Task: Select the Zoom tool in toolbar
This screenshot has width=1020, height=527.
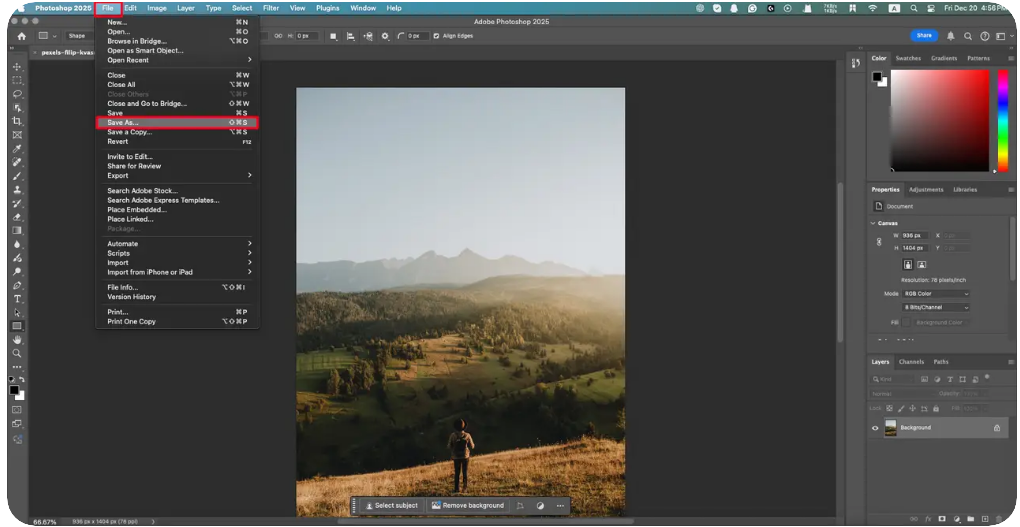Action: (x=17, y=353)
